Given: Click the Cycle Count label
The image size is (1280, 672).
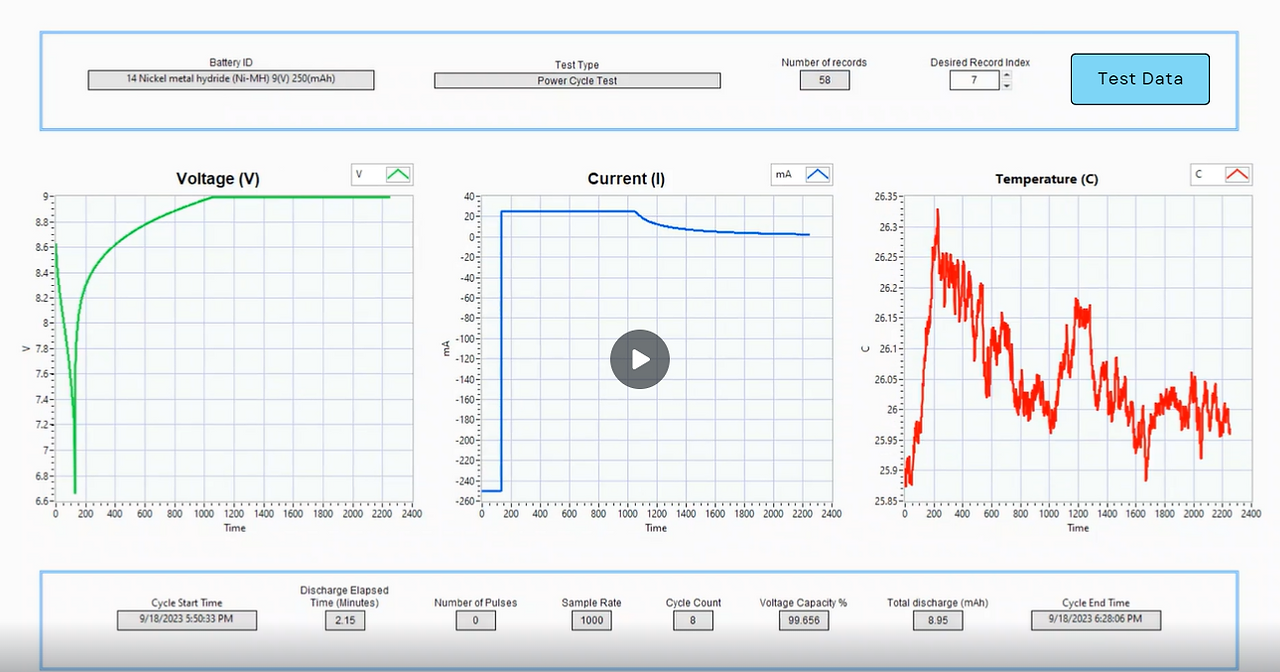Looking at the screenshot, I should point(693,603).
